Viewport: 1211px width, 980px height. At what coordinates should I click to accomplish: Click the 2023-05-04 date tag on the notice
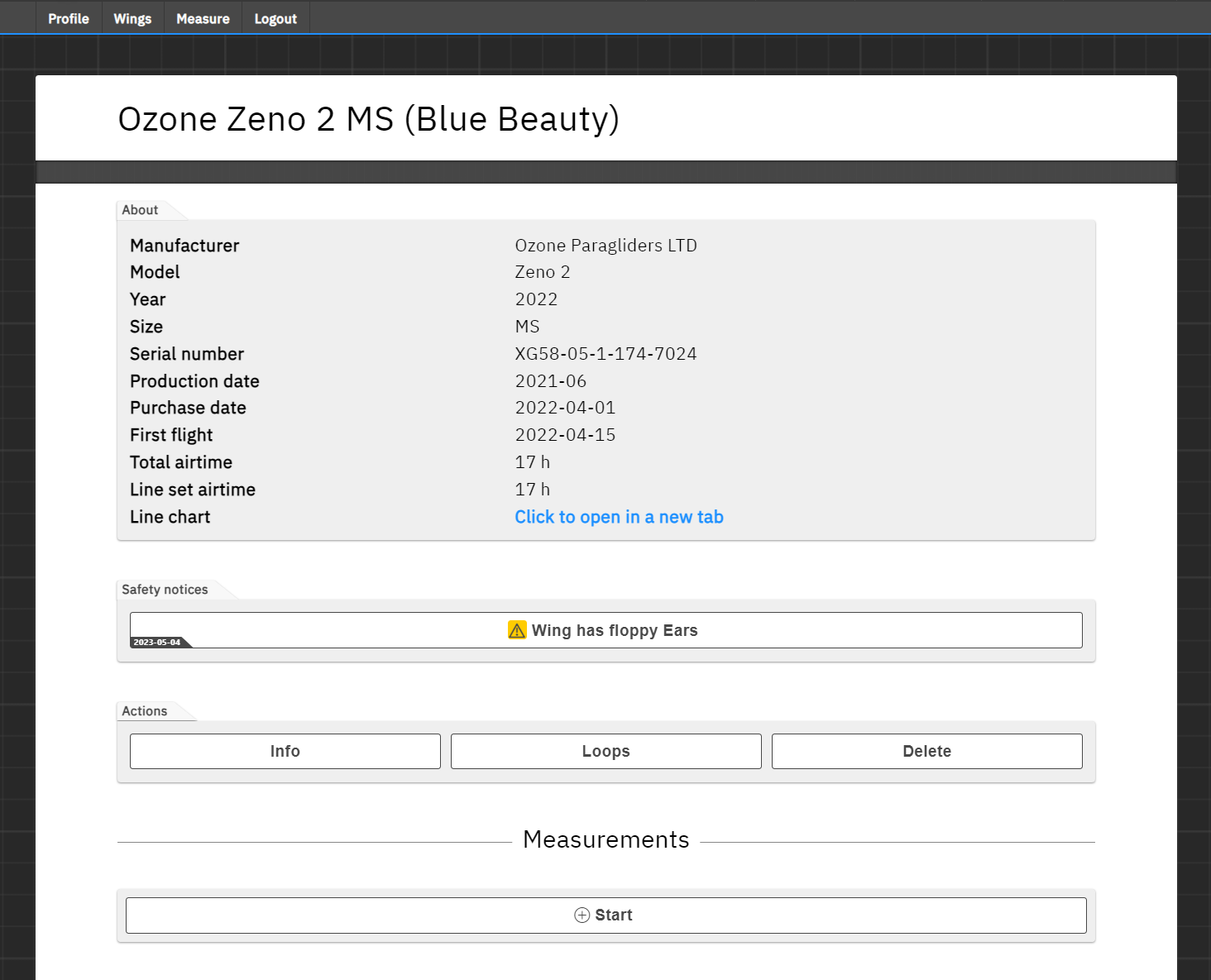click(157, 642)
